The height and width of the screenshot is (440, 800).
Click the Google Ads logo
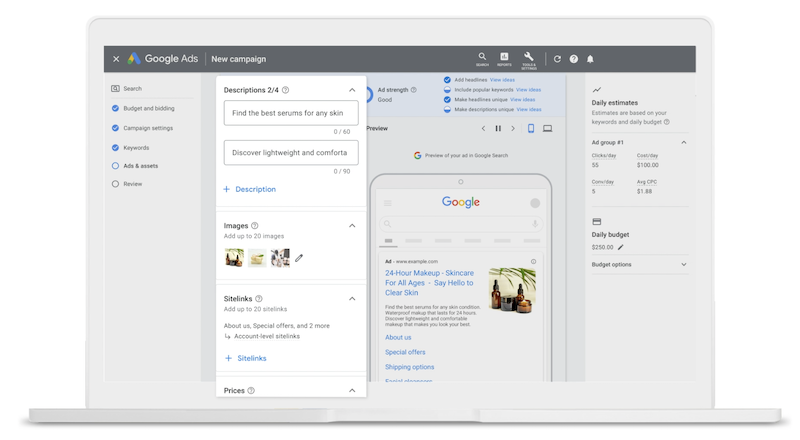163,59
